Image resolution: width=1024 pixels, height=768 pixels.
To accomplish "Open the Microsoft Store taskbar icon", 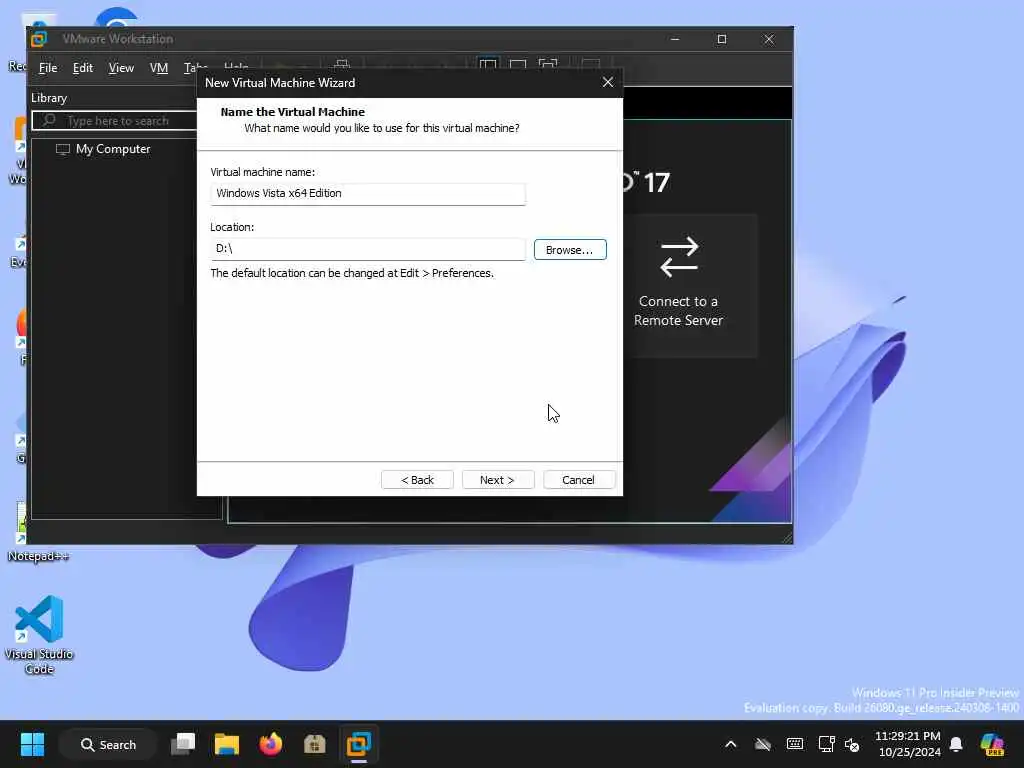I will click(315, 744).
